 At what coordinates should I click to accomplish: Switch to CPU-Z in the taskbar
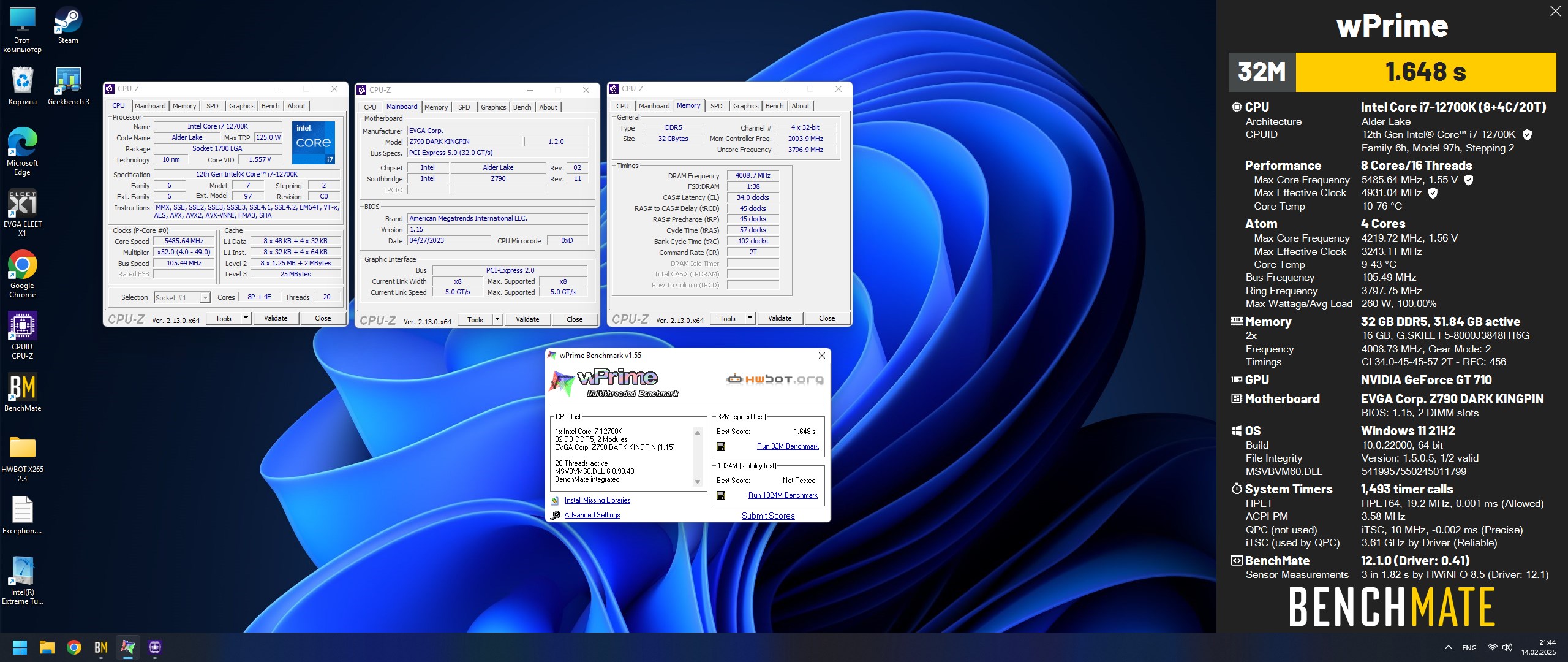click(x=155, y=647)
